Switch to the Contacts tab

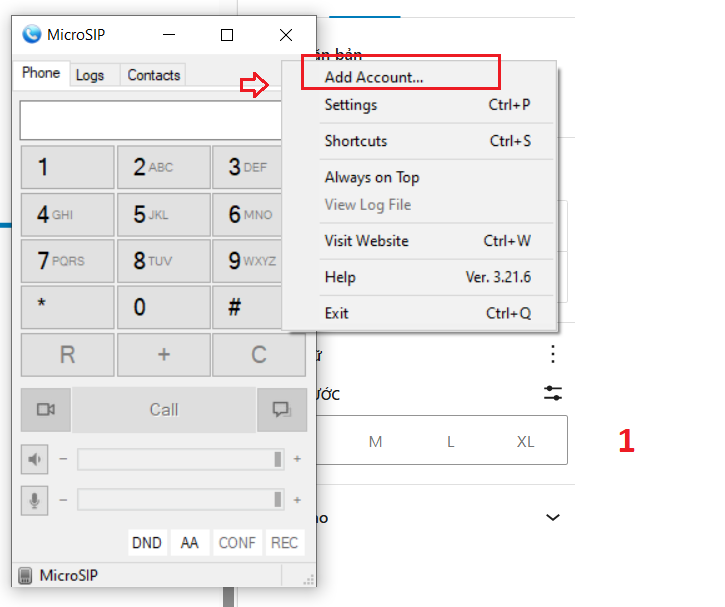[x=154, y=75]
